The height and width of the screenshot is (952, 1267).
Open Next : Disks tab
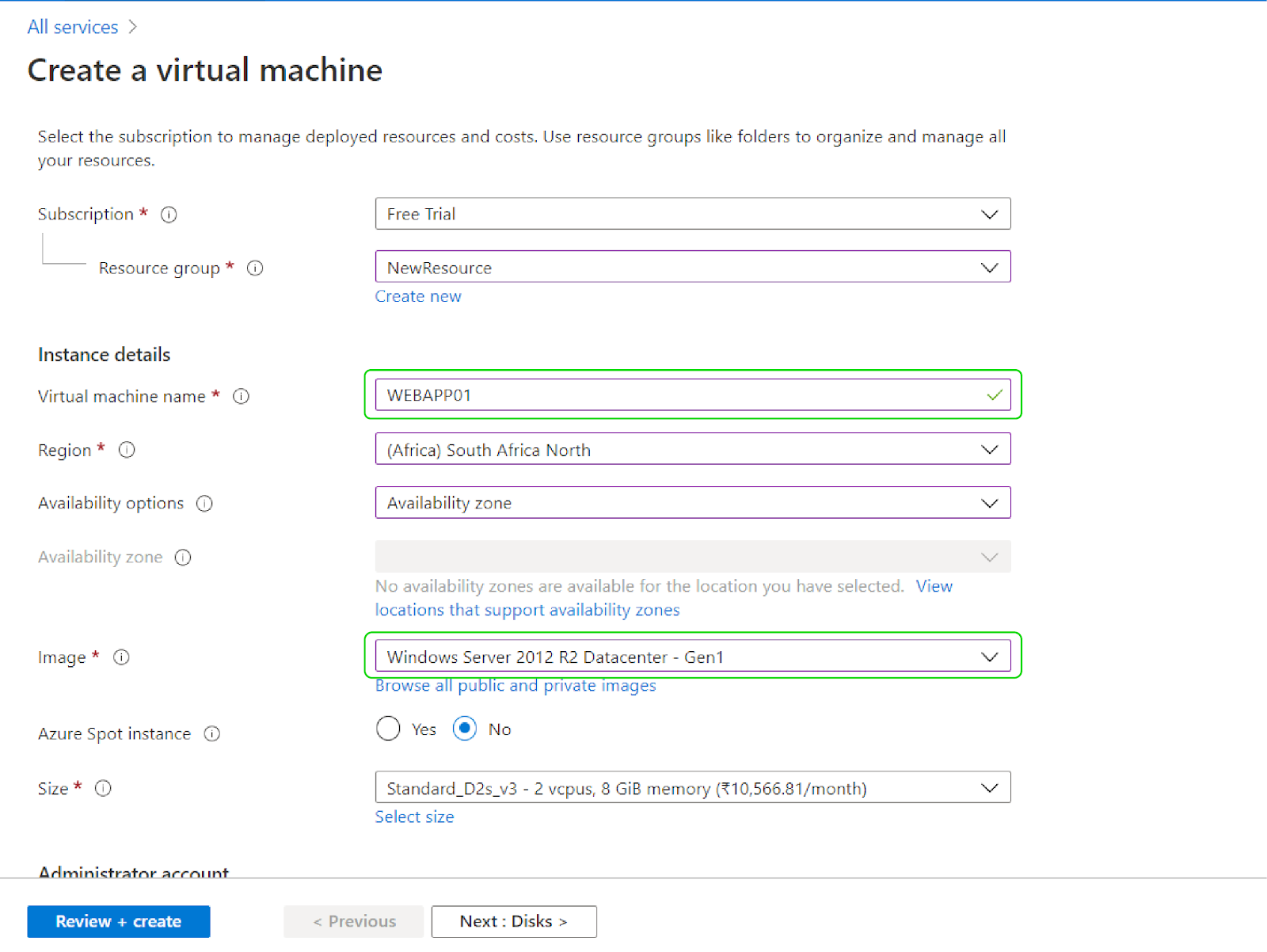click(x=513, y=921)
